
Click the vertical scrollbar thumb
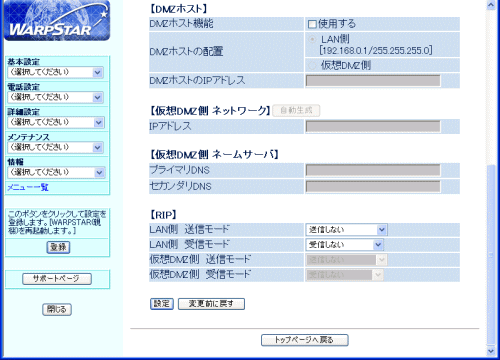click(x=491, y=255)
